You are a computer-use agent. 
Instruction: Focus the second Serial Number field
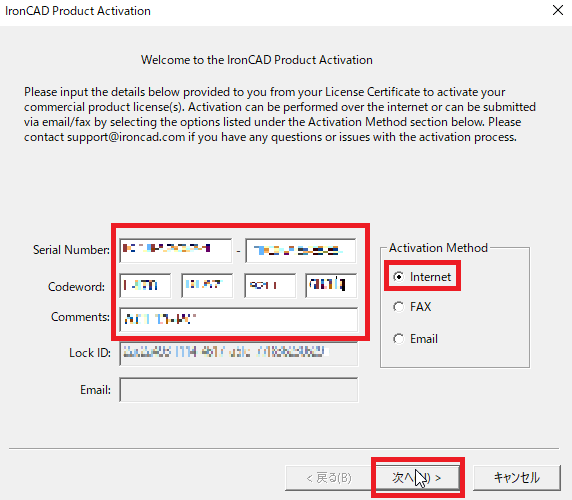tap(301, 251)
